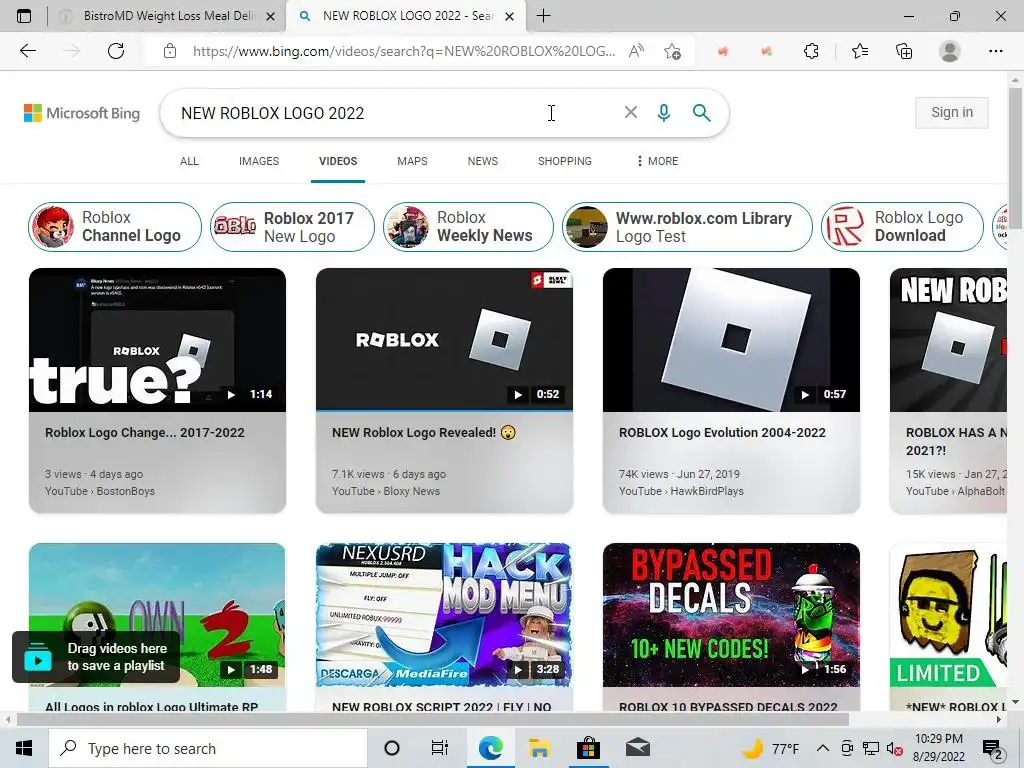Viewport: 1024px width, 768px height.
Task: Open the Extensions puzzle icon
Action: 811,51
